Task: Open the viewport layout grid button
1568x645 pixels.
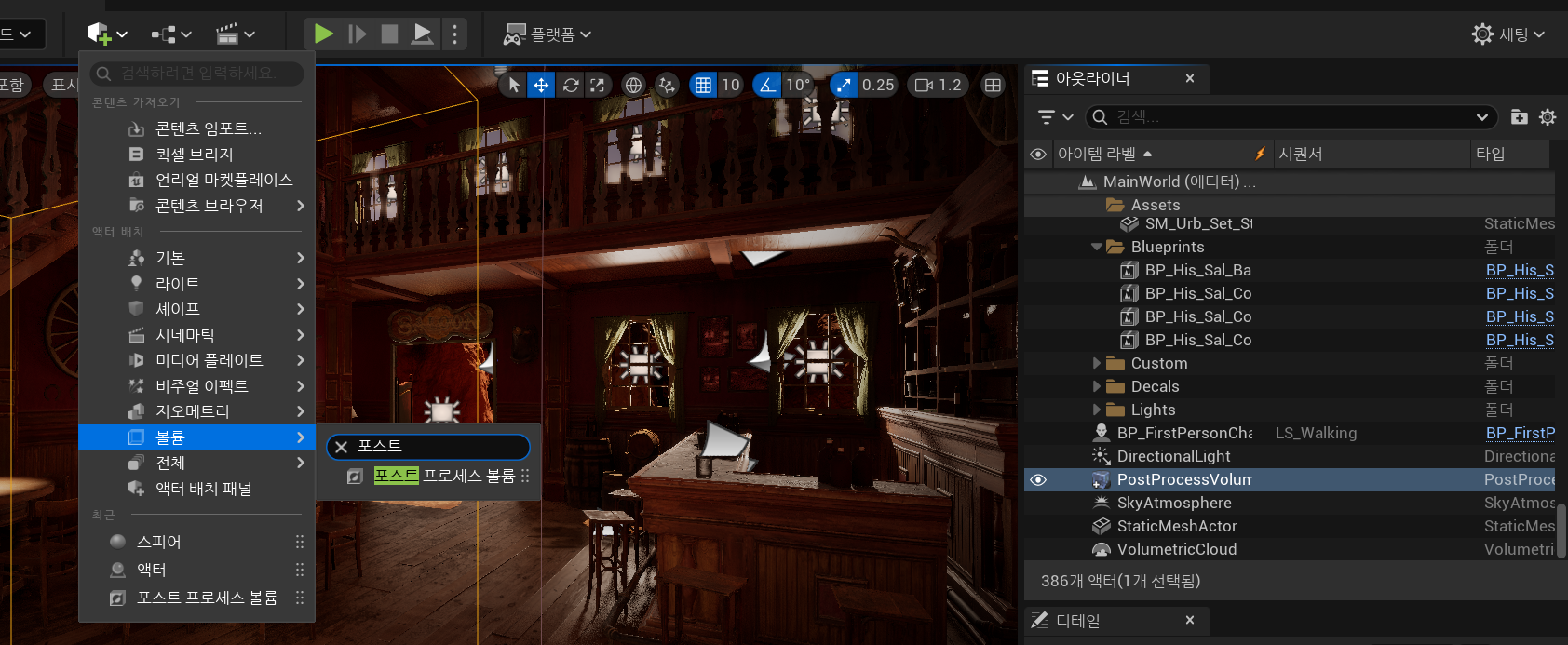Action: click(994, 85)
